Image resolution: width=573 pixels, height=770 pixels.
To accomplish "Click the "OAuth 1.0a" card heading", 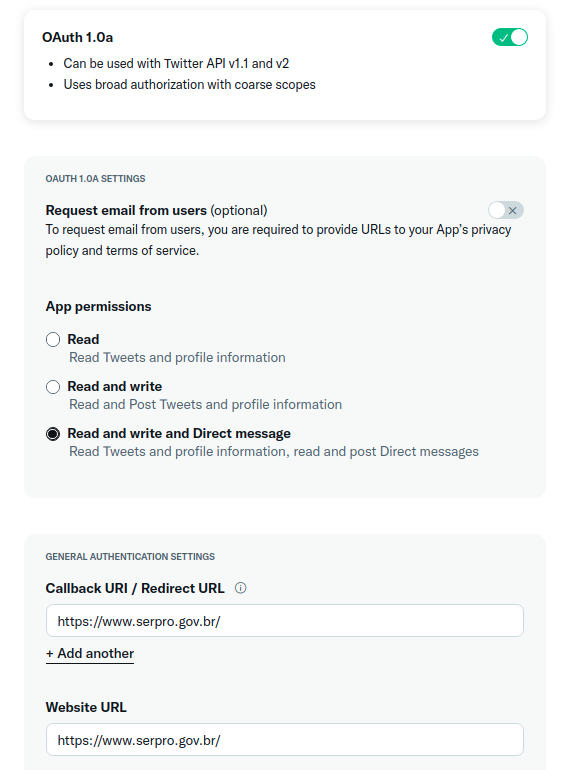I will tap(78, 37).
